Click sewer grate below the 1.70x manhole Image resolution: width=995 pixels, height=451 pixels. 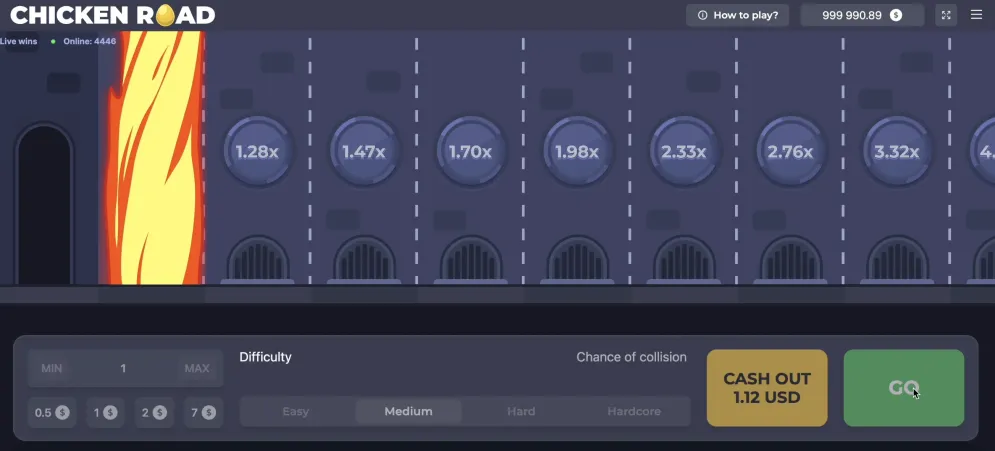[x=471, y=260]
